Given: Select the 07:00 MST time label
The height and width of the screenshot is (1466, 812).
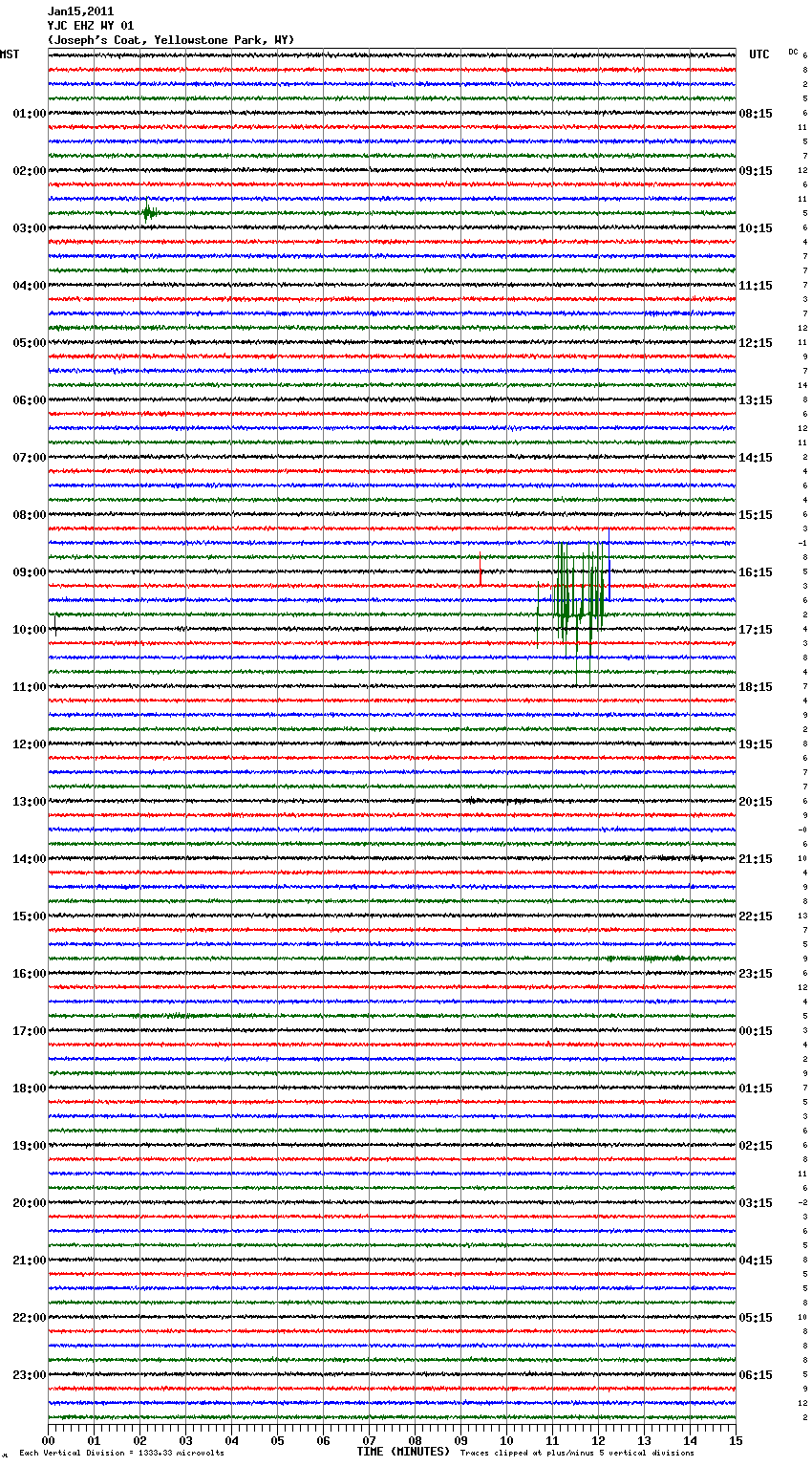Looking at the screenshot, I should click(x=29, y=458).
